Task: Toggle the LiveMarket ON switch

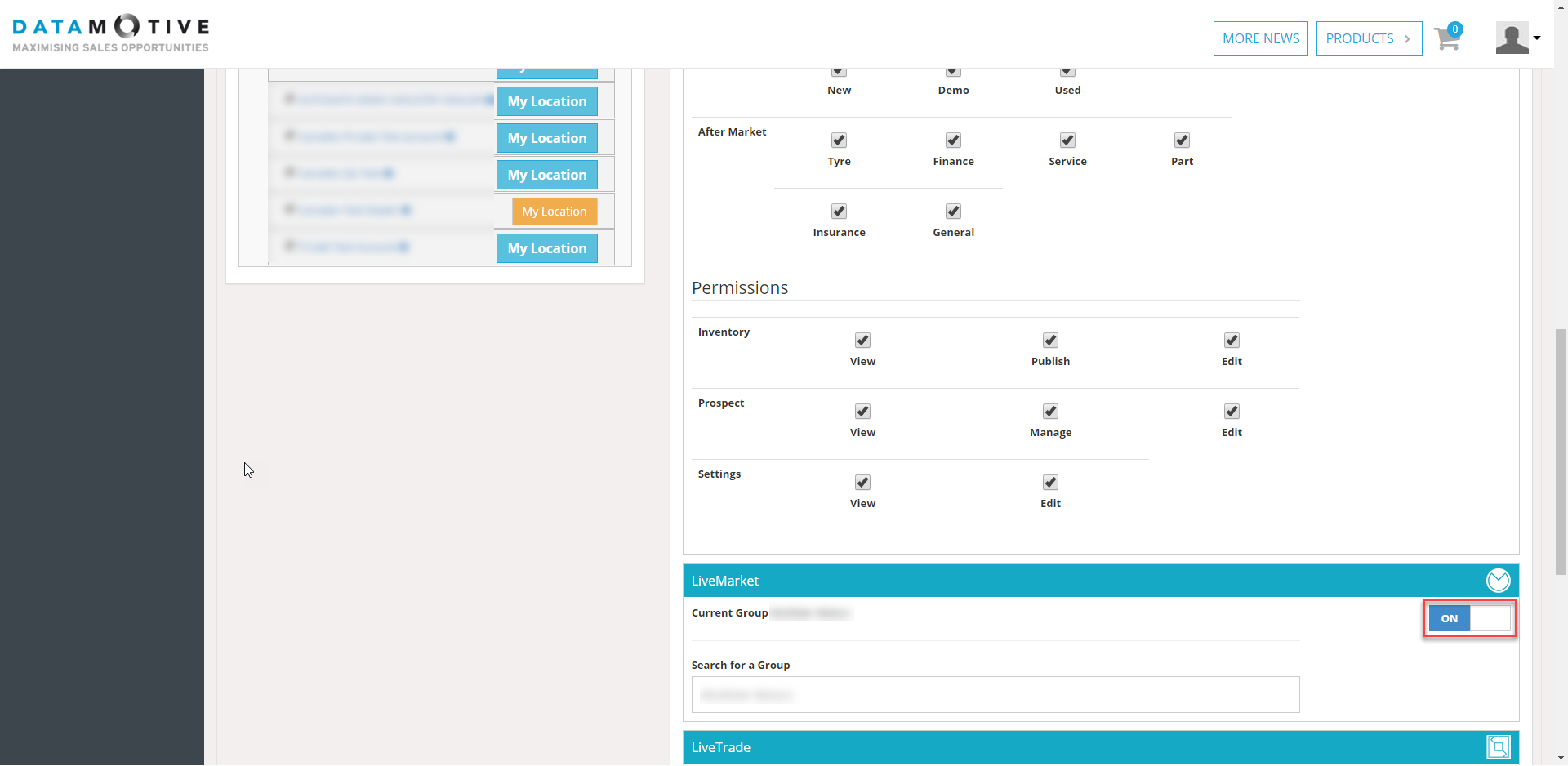Action: pyautogui.click(x=1469, y=618)
